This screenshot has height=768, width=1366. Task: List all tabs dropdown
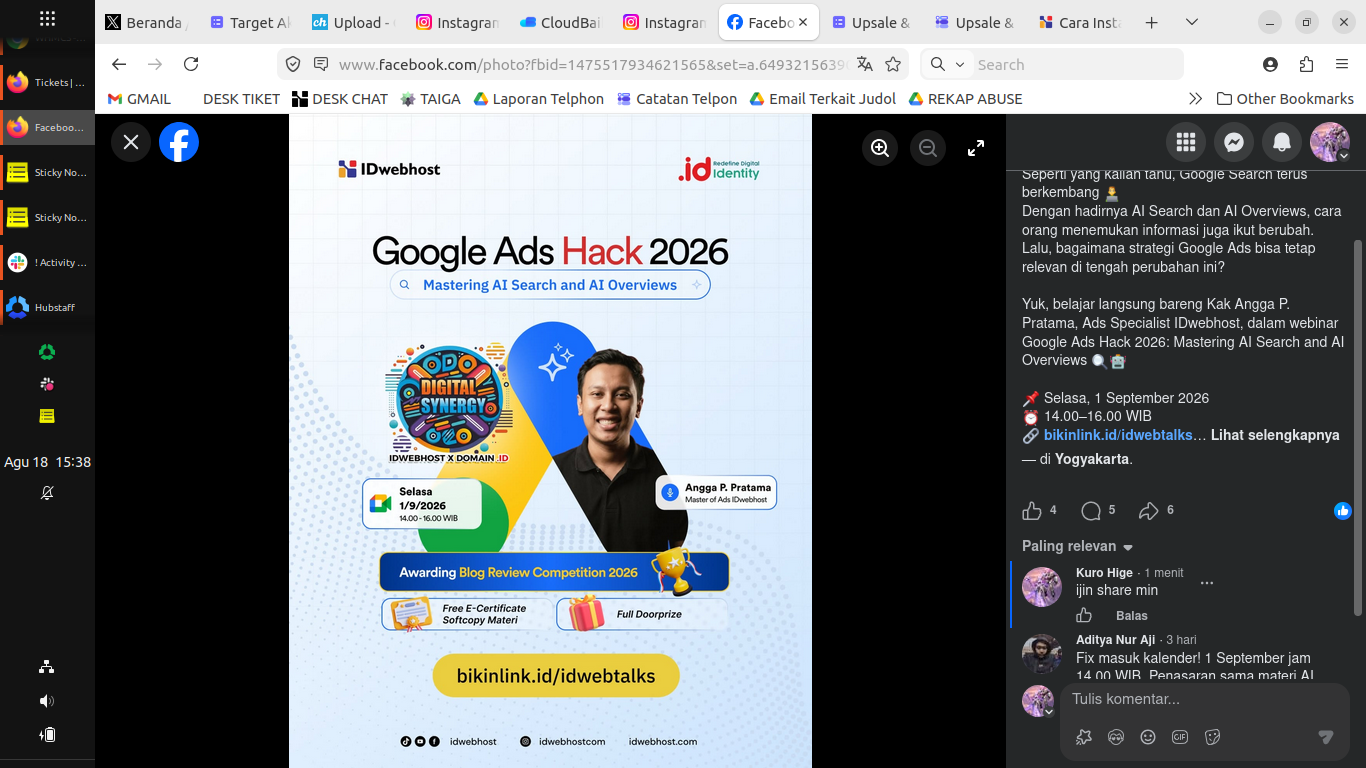click(x=1191, y=22)
